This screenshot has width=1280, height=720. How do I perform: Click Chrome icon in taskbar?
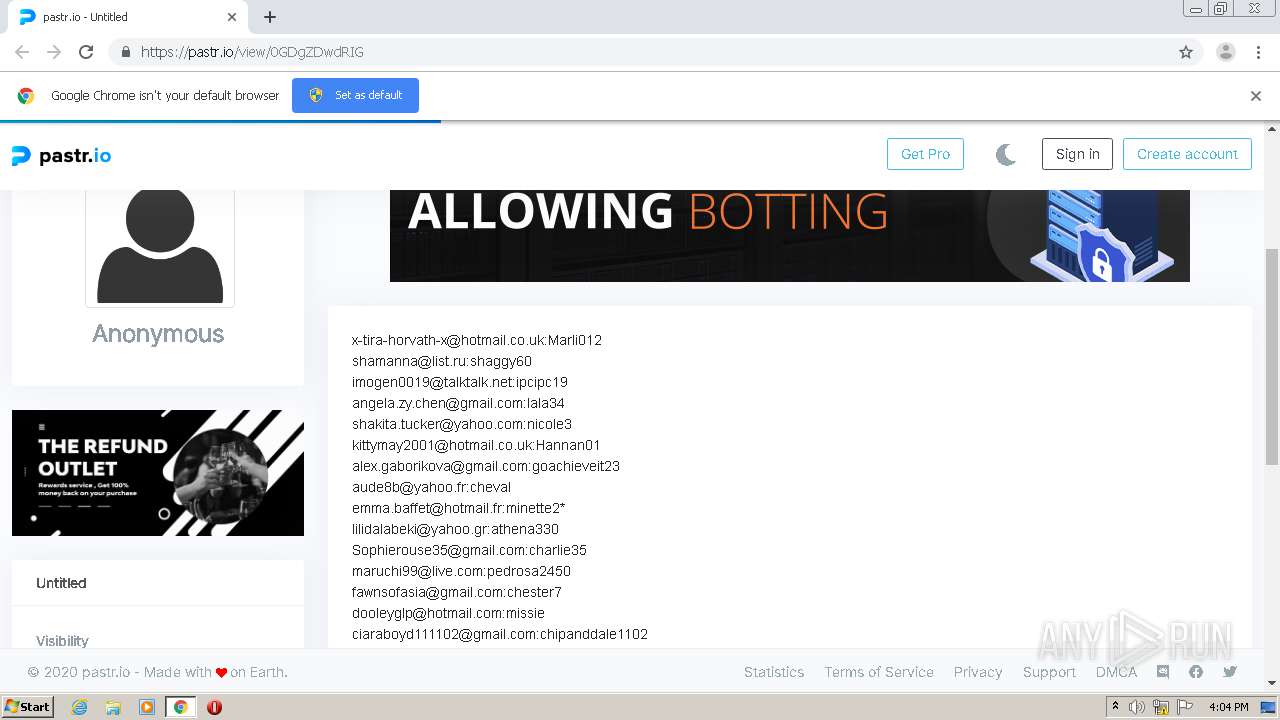pyautogui.click(x=180, y=707)
